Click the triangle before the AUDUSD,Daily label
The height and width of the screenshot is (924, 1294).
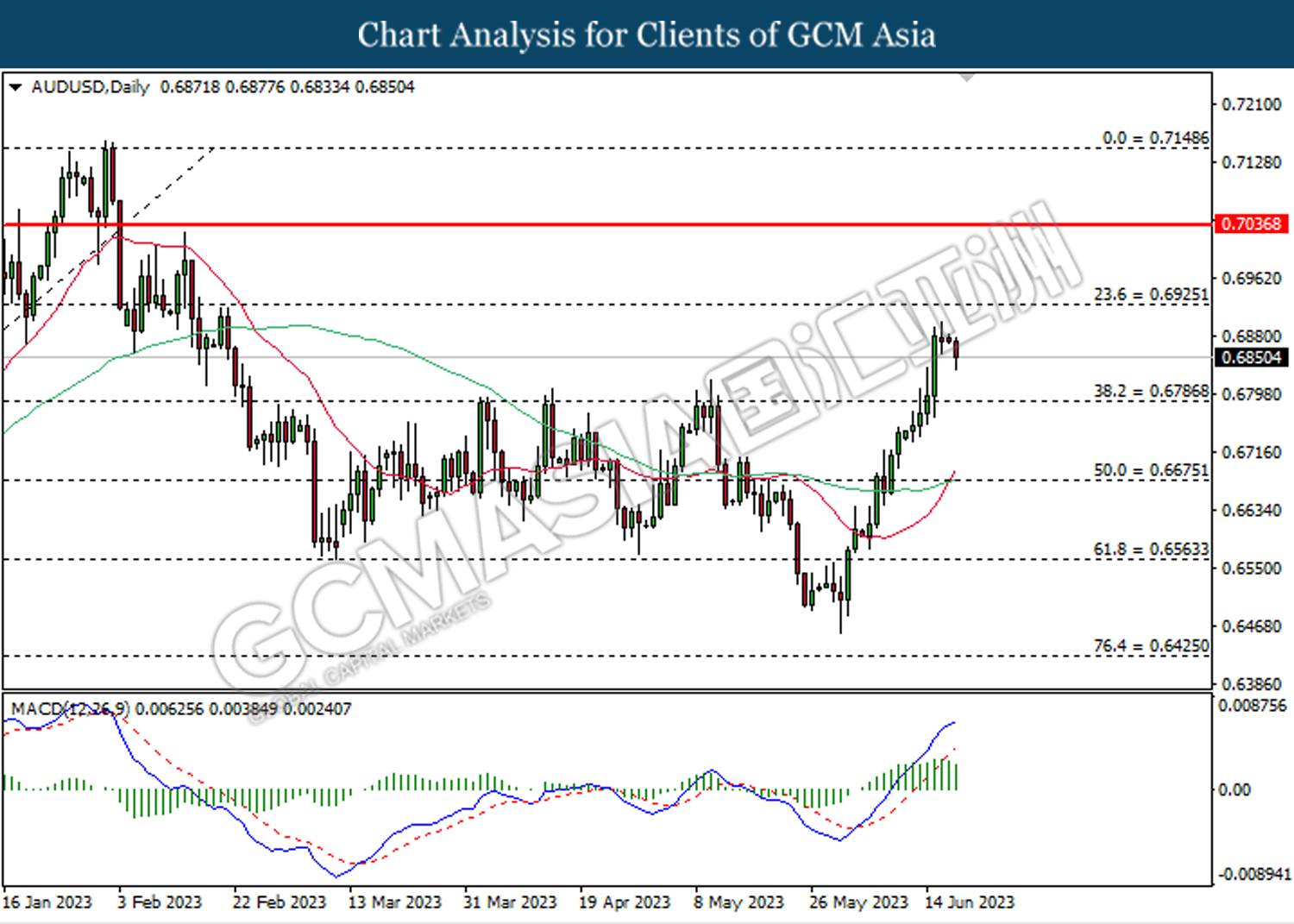tap(15, 87)
